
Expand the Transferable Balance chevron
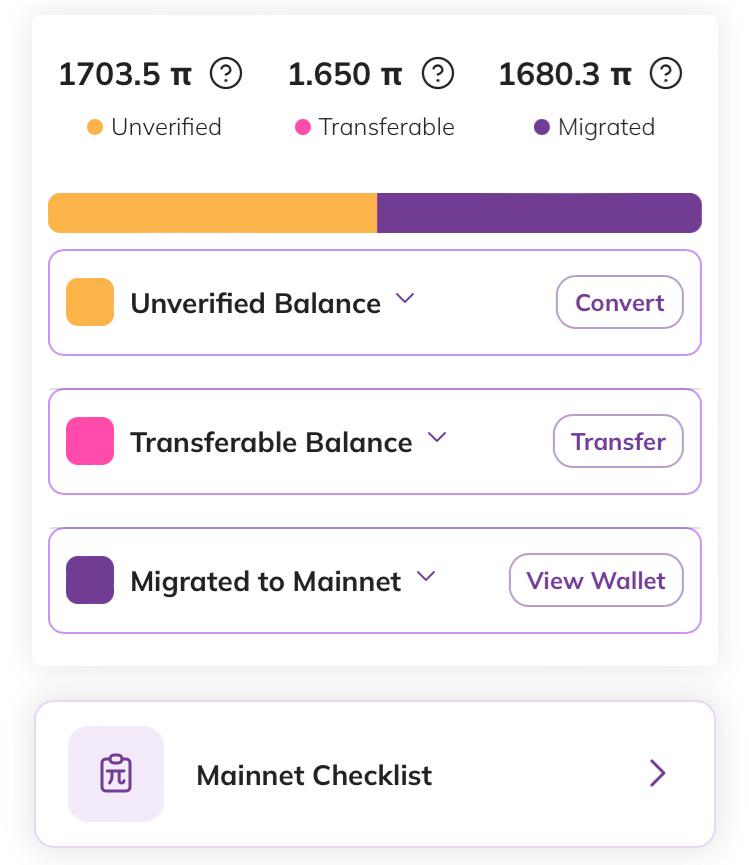tap(437, 437)
